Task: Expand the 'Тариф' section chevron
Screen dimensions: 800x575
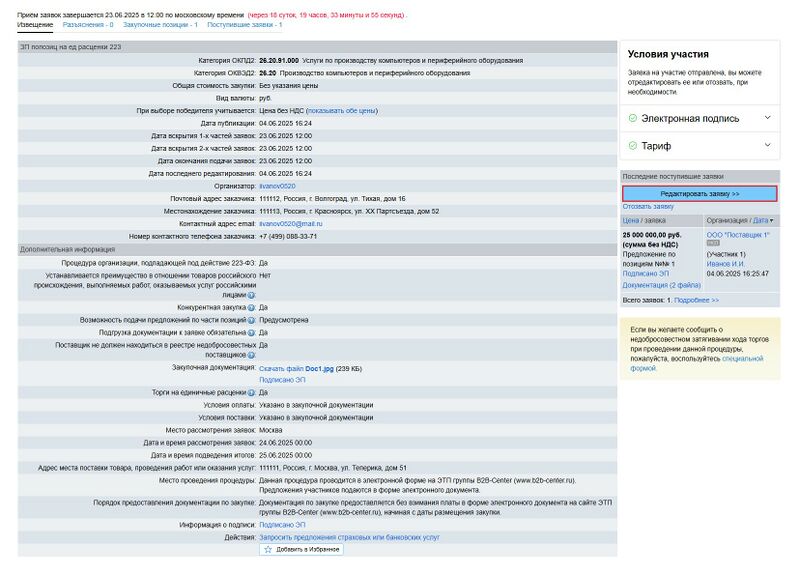Action: point(767,146)
